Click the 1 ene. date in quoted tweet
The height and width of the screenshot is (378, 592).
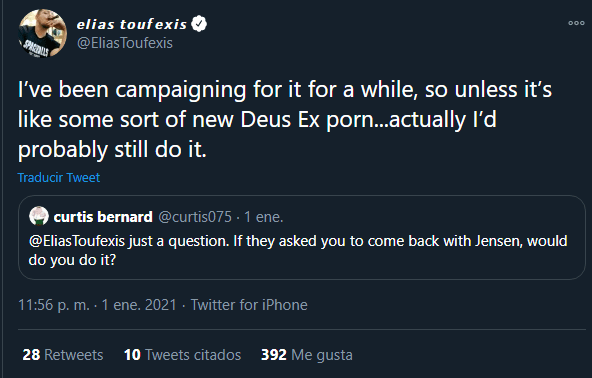tap(264, 217)
